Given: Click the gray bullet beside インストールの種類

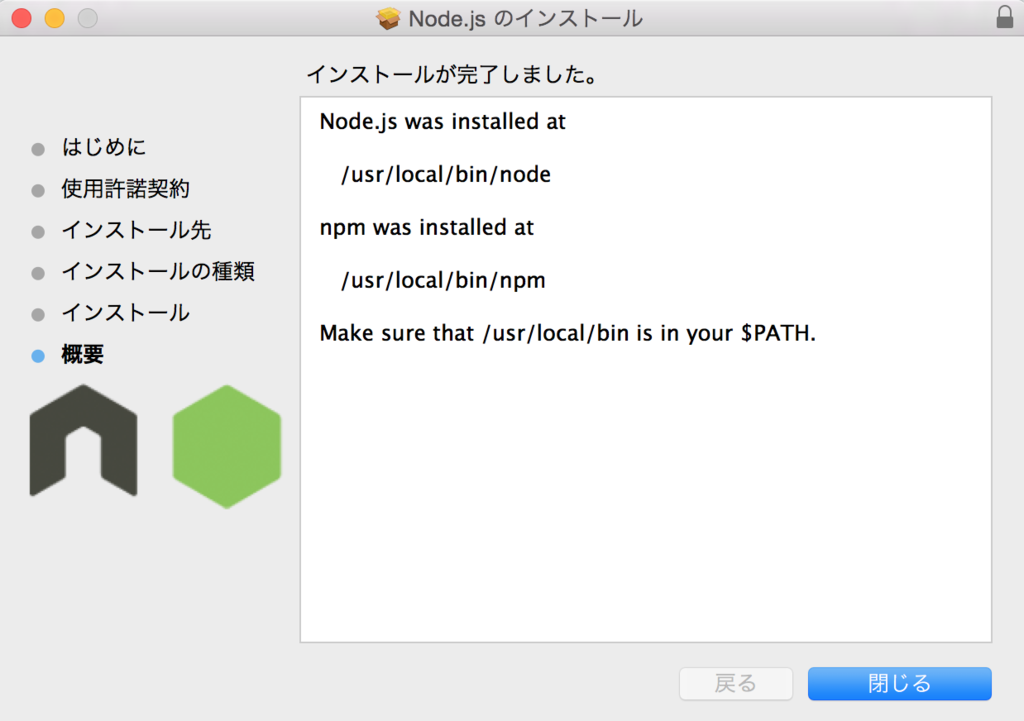Looking at the screenshot, I should (38, 273).
